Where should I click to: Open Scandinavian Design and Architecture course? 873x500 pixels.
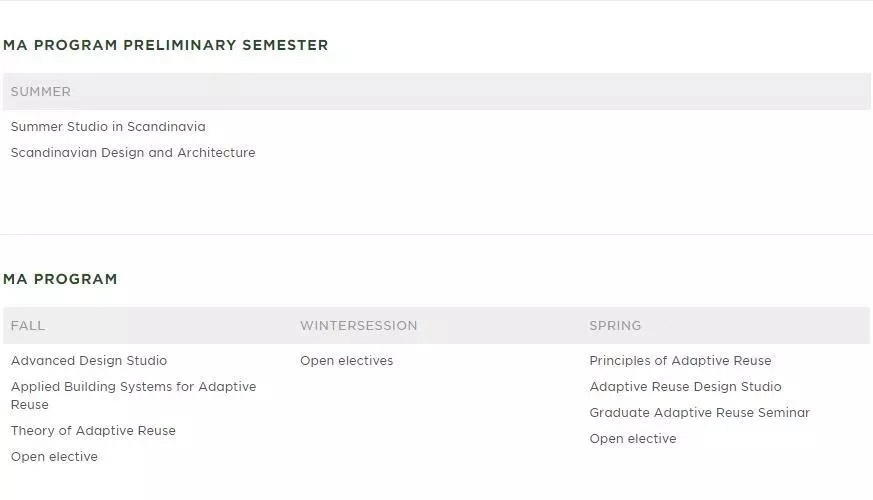[133, 153]
